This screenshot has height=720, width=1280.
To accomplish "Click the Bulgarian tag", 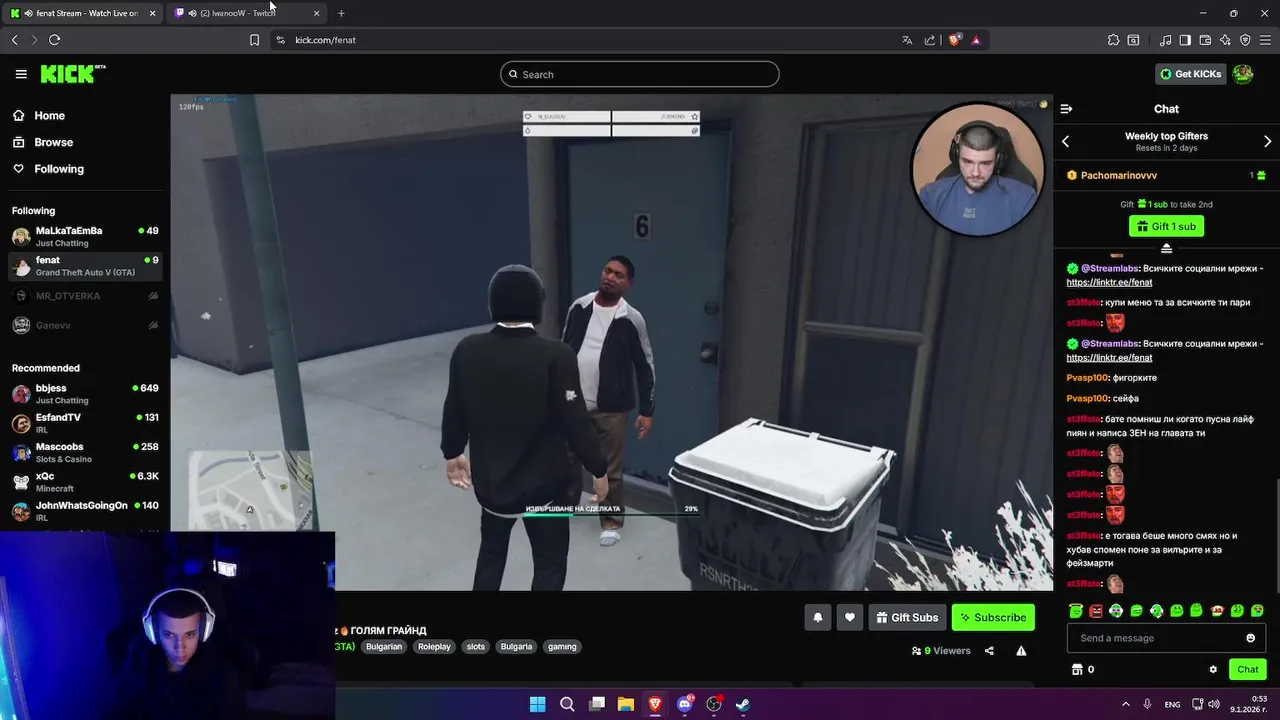I will pyautogui.click(x=384, y=647).
